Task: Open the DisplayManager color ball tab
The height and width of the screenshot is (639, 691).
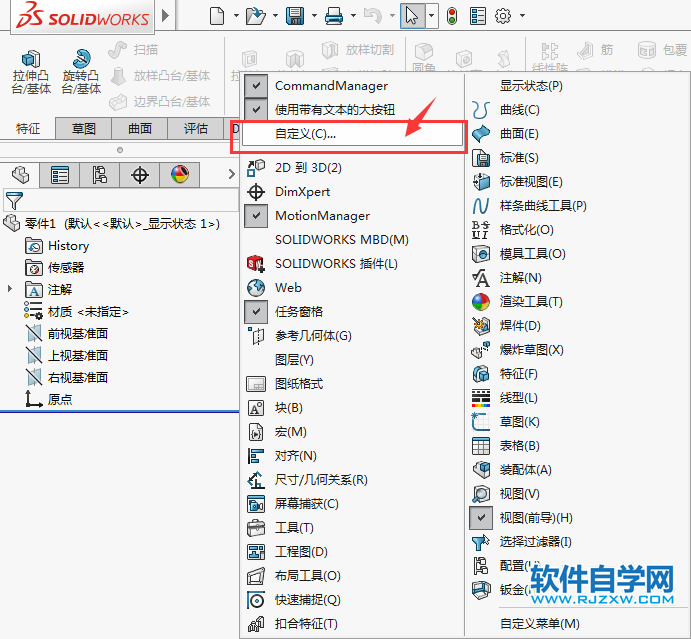Action: (x=180, y=175)
